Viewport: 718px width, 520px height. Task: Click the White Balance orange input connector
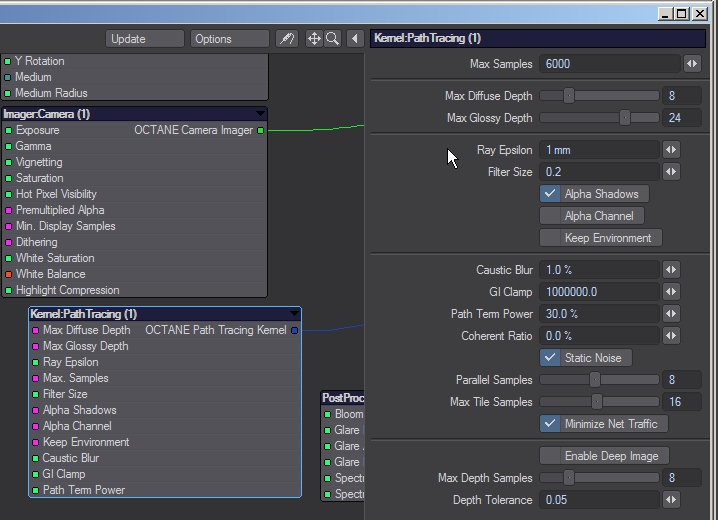click(x=9, y=274)
